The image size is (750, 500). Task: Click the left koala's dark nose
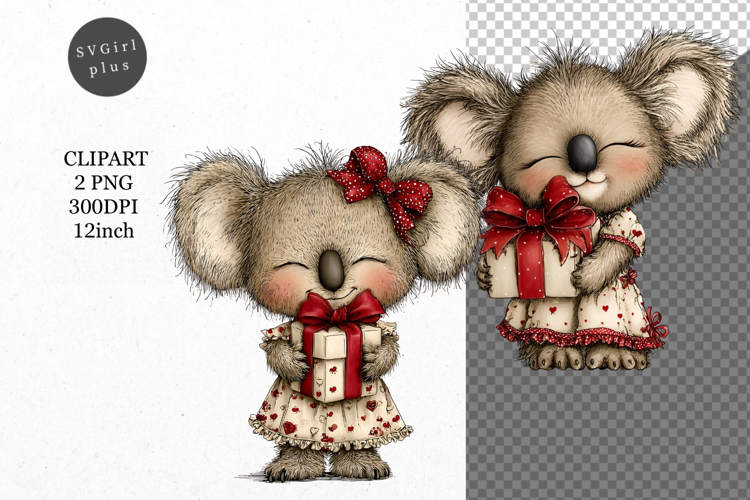(x=333, y=268)
